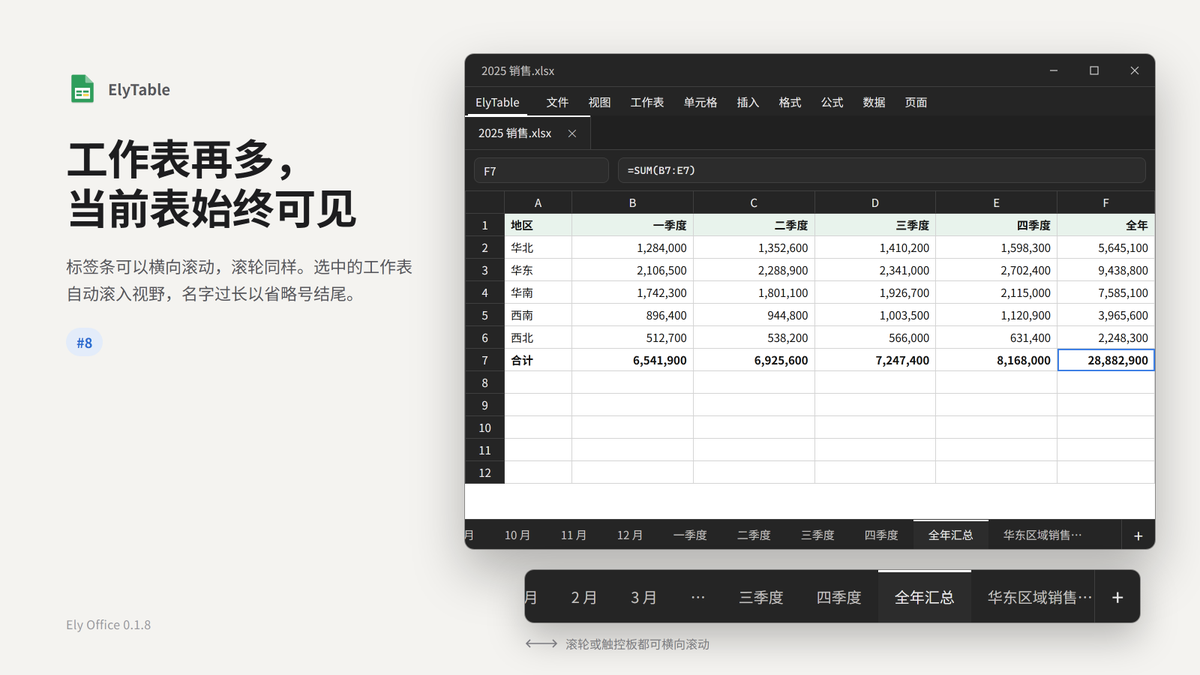Open the 文件 menu

coord(557,102)
